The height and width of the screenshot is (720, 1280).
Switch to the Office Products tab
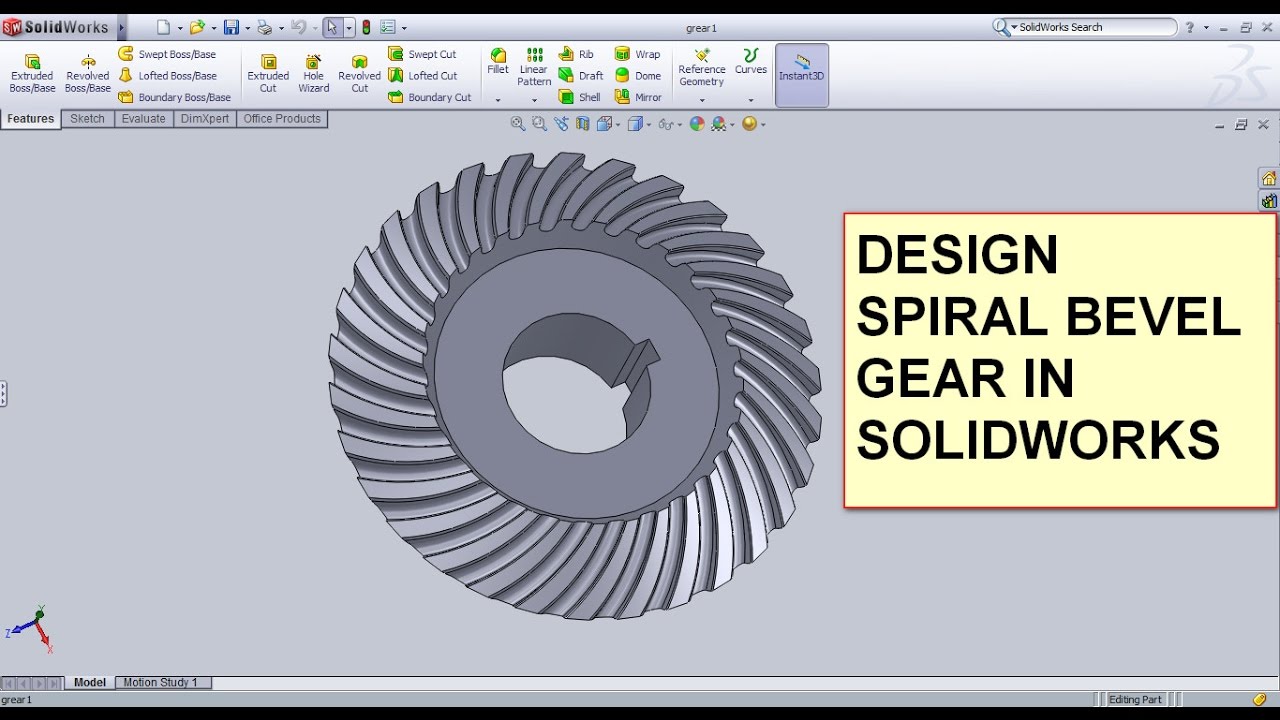point(282,119)
